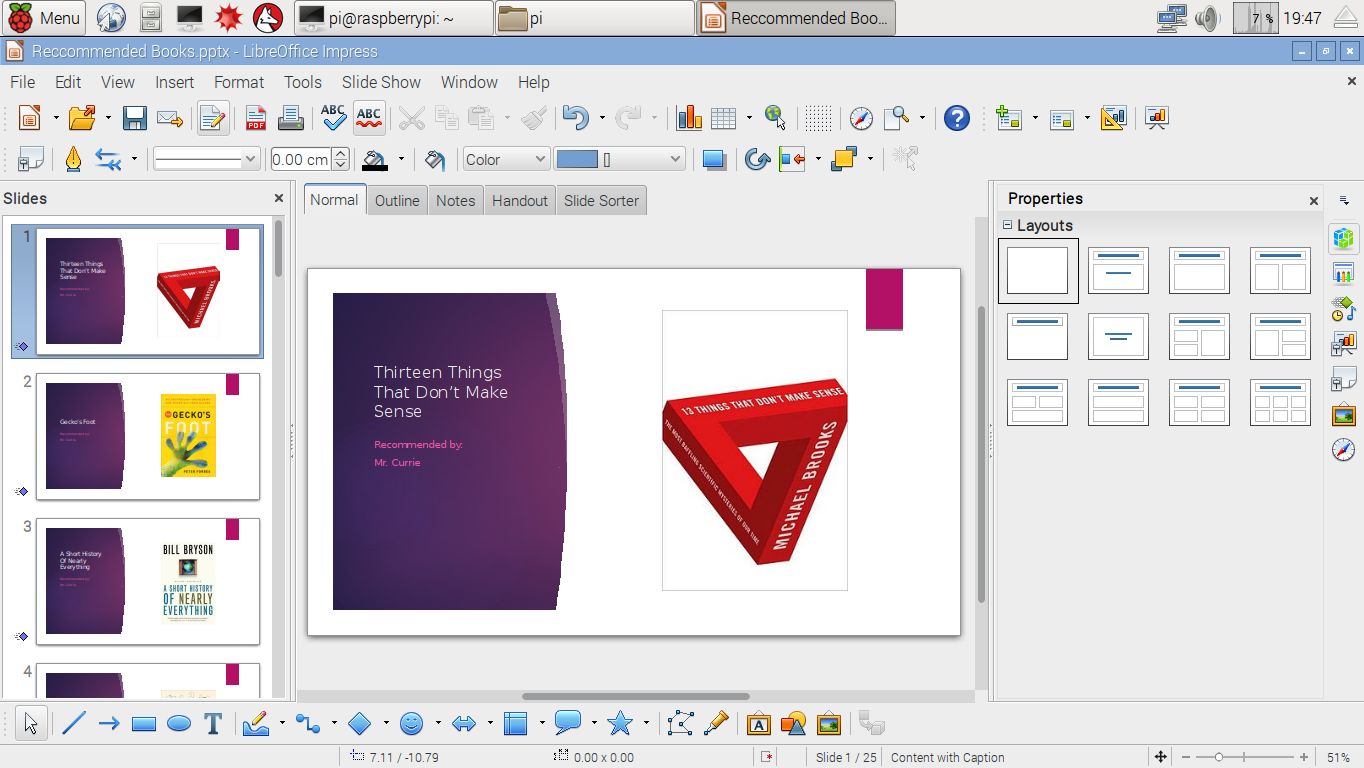Start the slide show from the toolbar icon
Viewport: 1364px width, 768px height.
coord(1157,118)
